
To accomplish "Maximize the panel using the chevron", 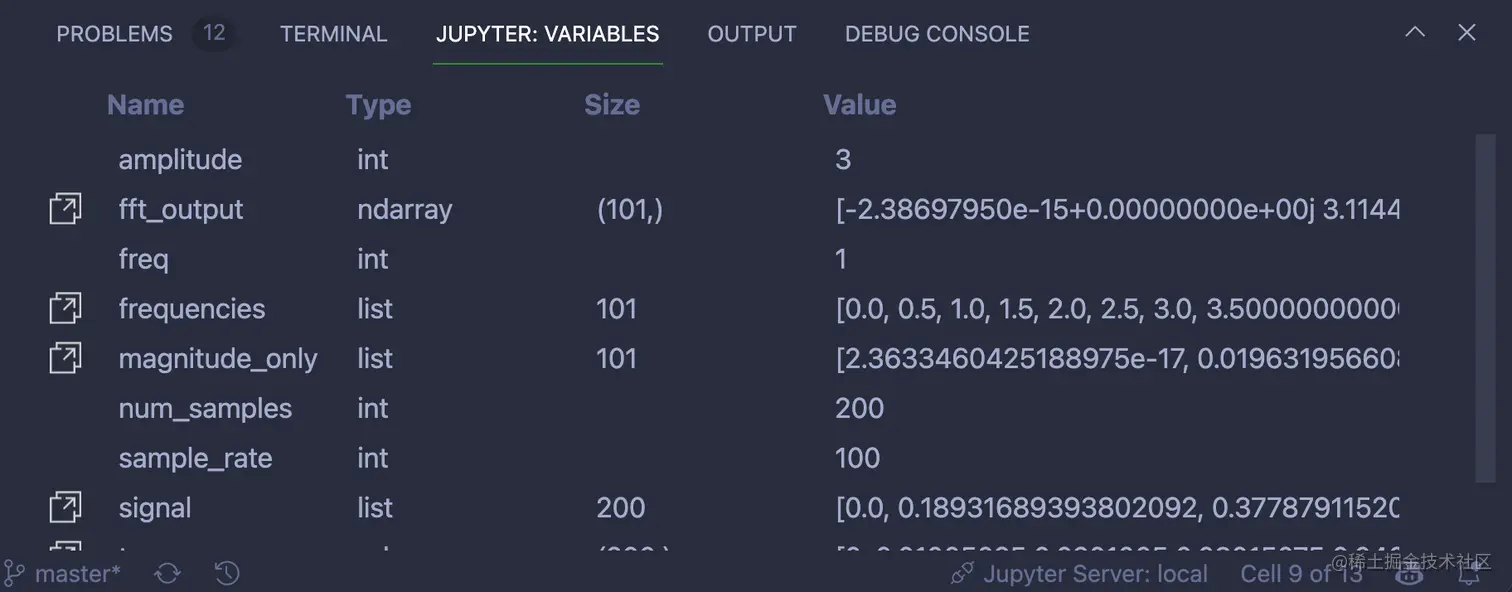I will (x=1414, y=32).
